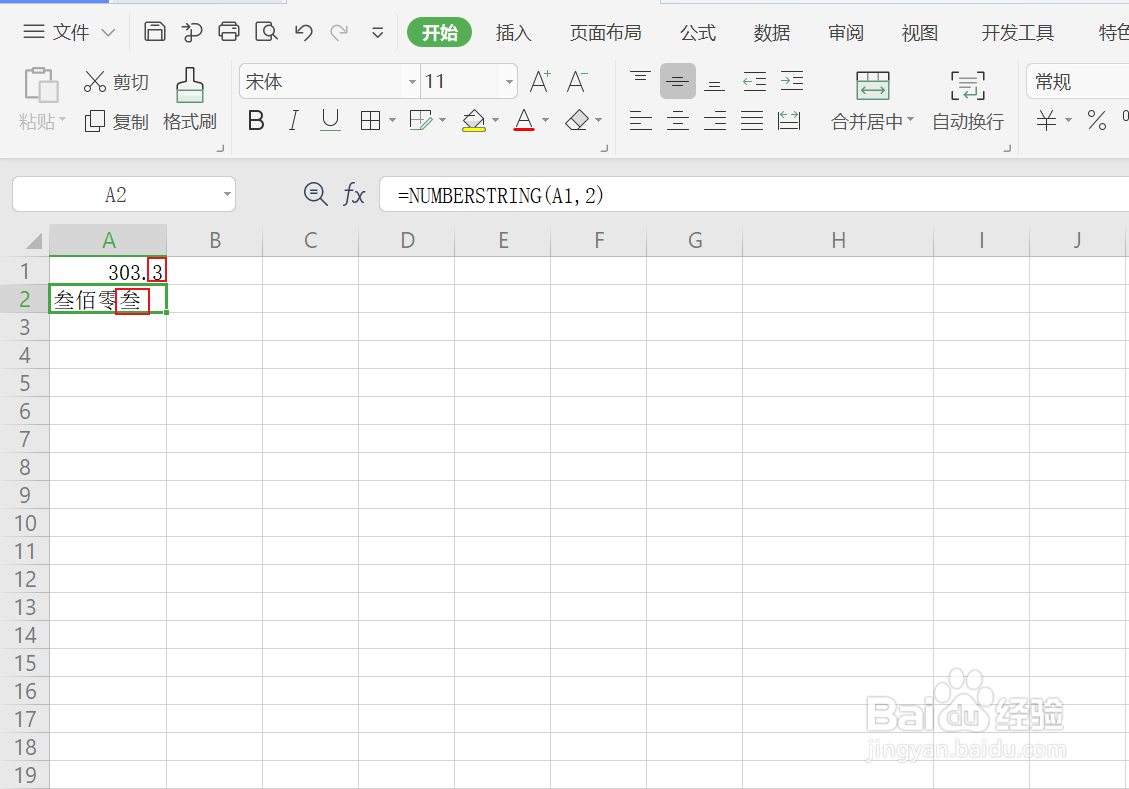The height and width of the screenshot is (789, 1129).
Task: Increase font size with A+ icon
Action: click(x=540, y=81)
